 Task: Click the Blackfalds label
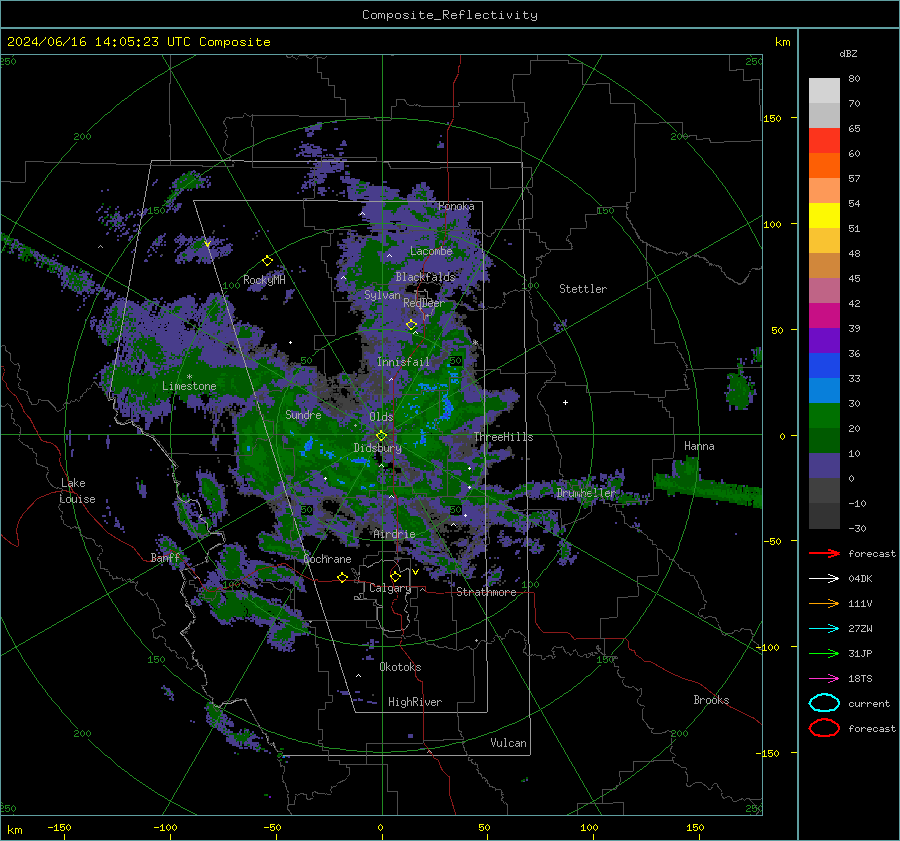pos(425,277)
